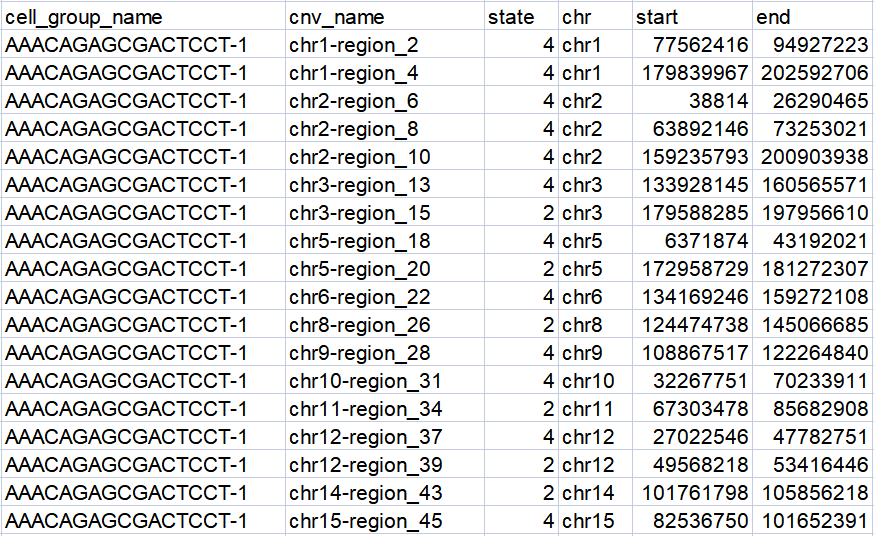Select end value 200903938
The image size is (874, 536).
(813, 156)
